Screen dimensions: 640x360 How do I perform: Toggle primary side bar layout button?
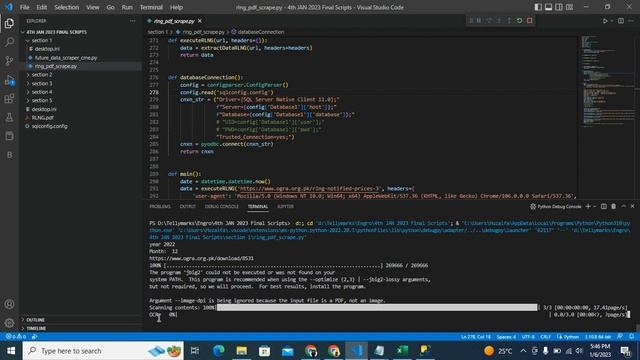538,7
